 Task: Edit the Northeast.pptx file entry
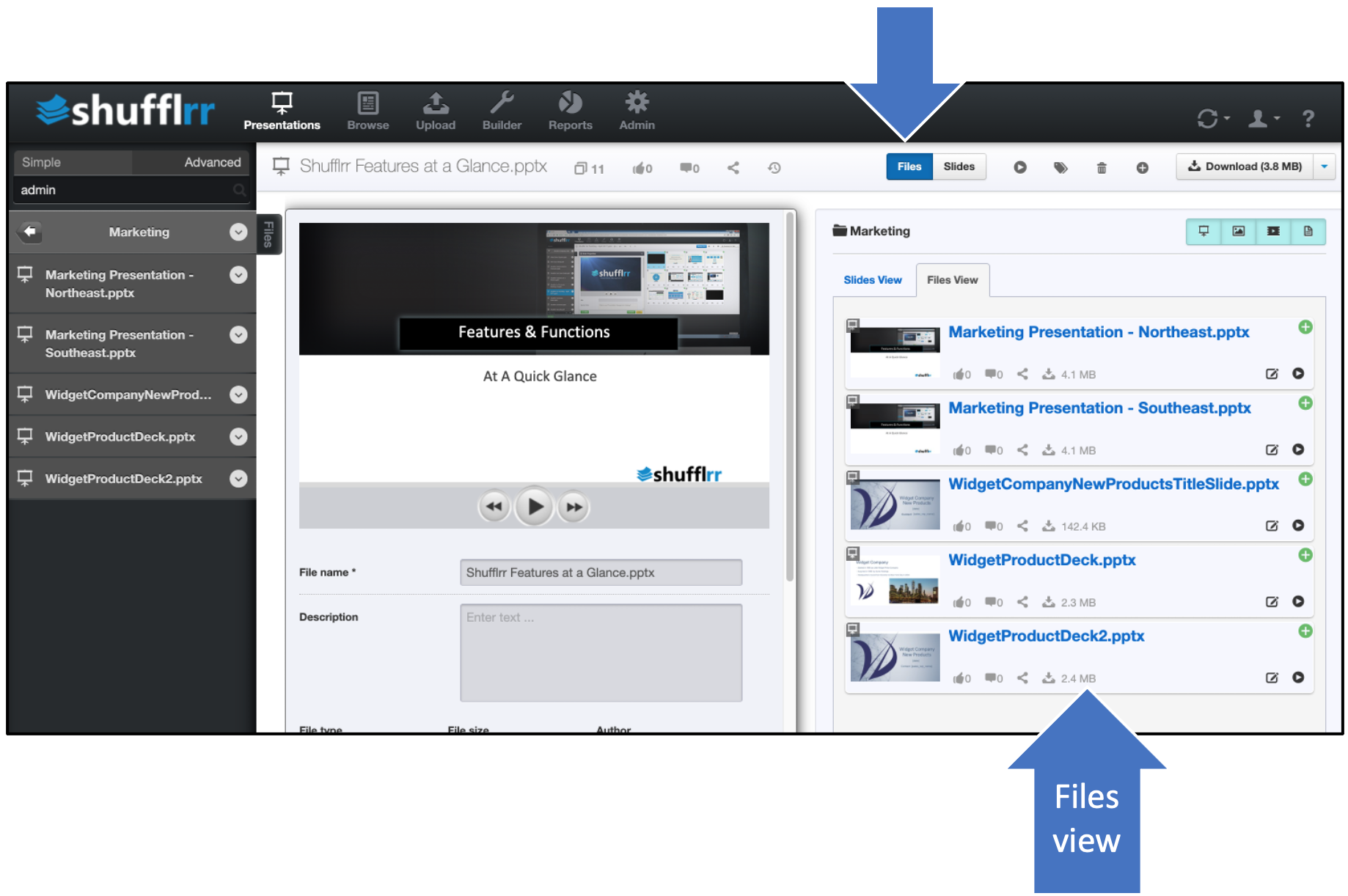point(1272,374)
